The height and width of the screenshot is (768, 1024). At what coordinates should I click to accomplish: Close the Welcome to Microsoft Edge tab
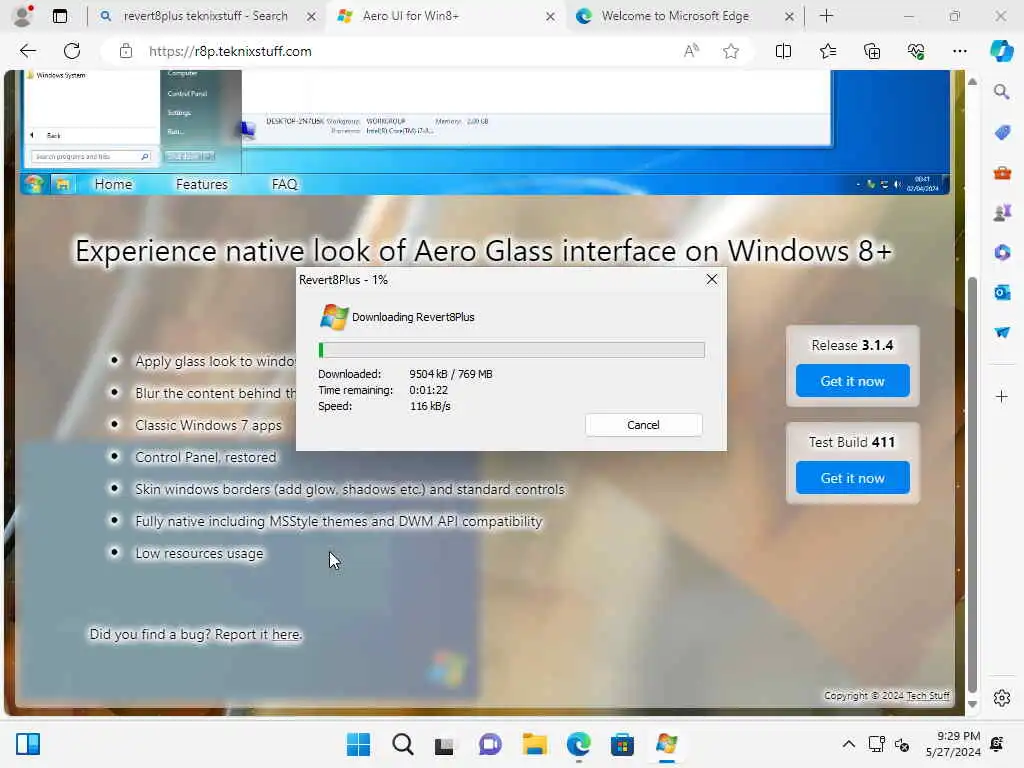click(x=789, y=16)
